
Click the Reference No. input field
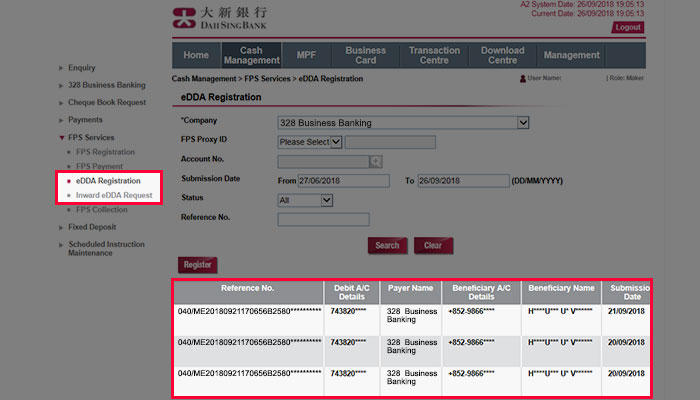pyautogui.click(x=324, y=219)
